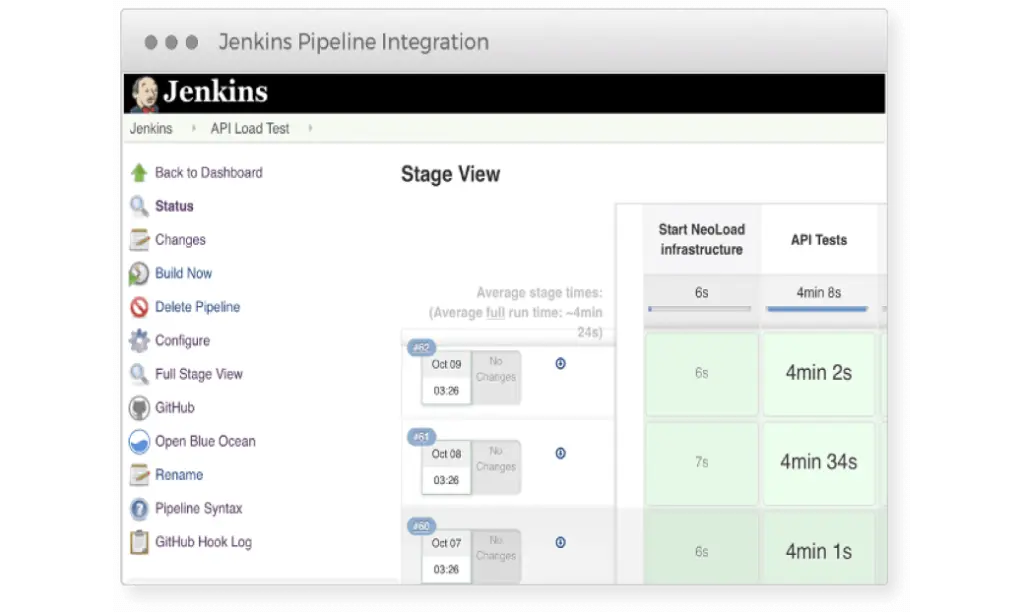
Task: Click the 6s cell for build #62
Action: [x=701, y=374]
